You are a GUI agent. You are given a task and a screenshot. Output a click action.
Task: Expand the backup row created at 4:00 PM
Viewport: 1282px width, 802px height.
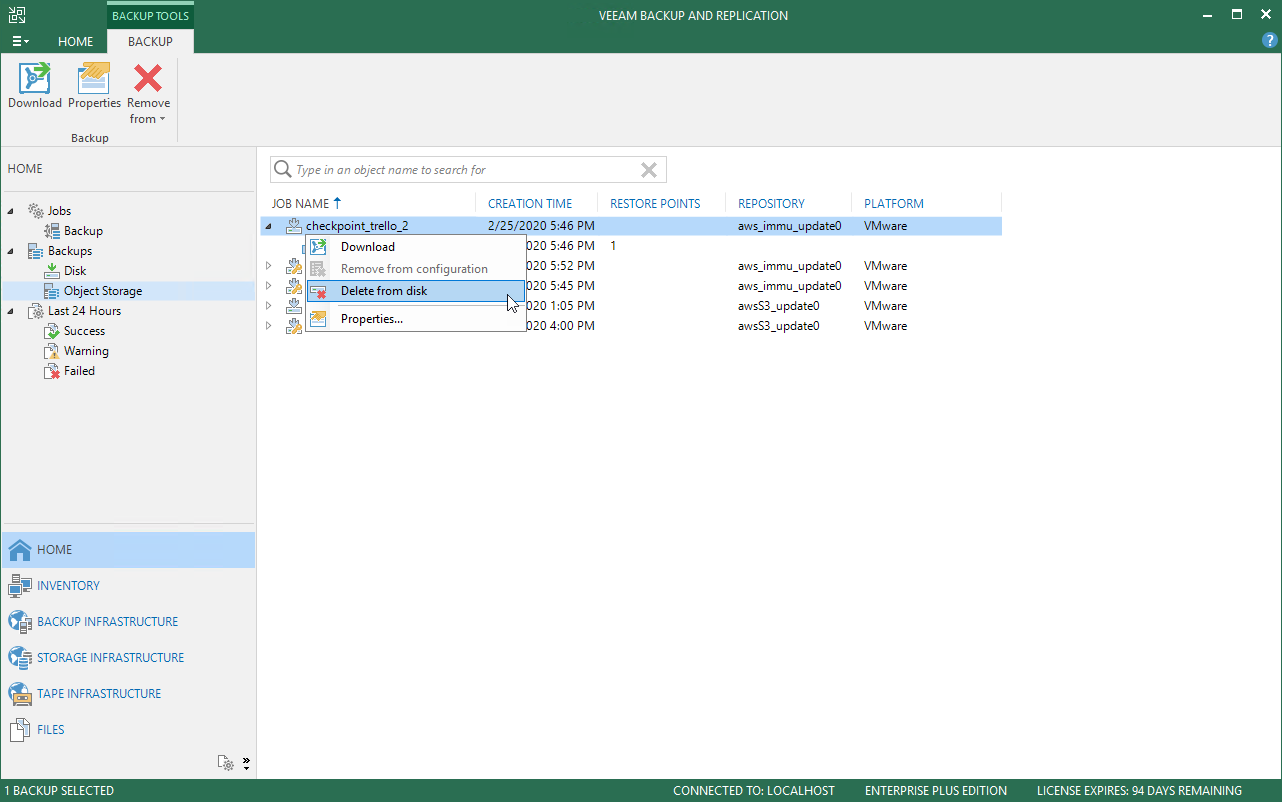(x=268, y=326)
